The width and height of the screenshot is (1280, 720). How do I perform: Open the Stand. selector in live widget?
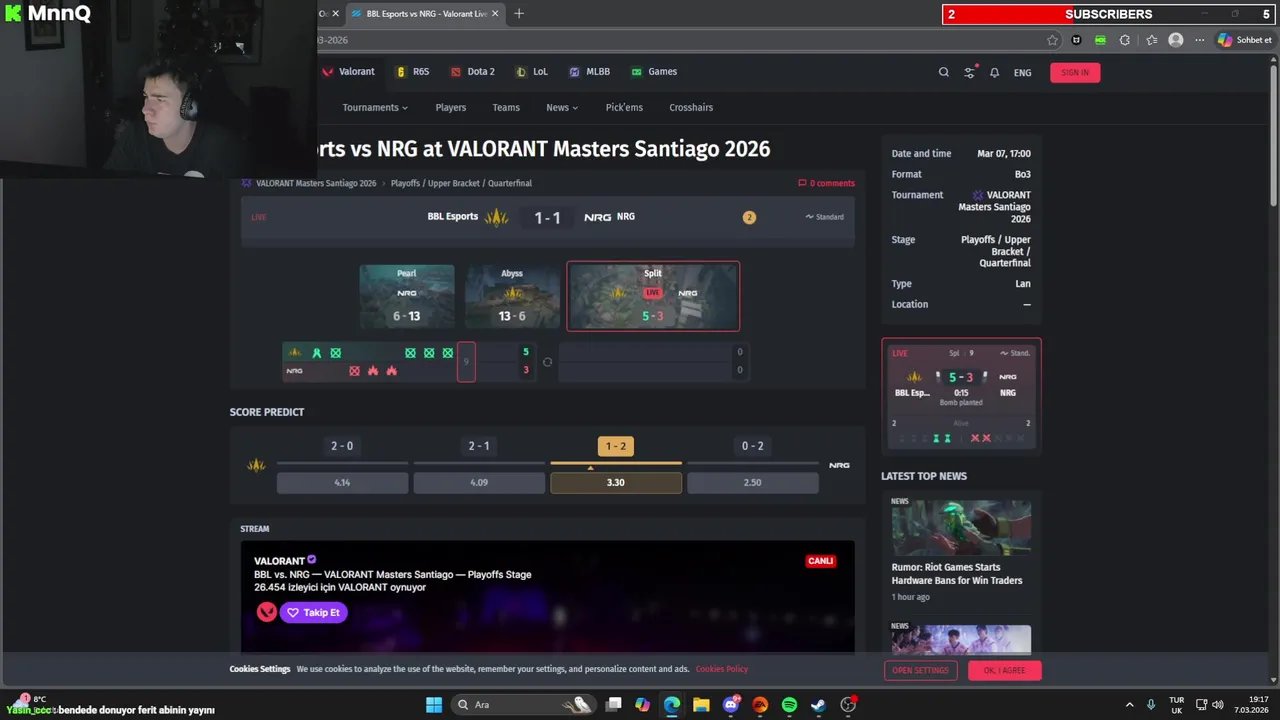click(1015, 353)
